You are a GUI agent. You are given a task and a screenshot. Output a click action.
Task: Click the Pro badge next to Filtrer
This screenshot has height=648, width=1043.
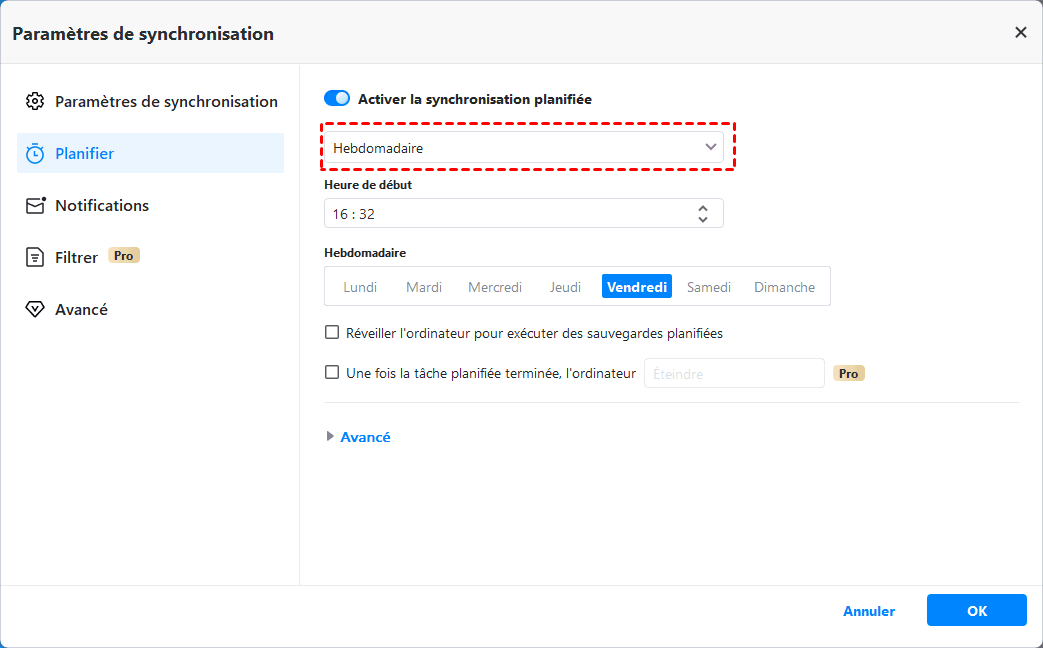[x=124, y=256]
